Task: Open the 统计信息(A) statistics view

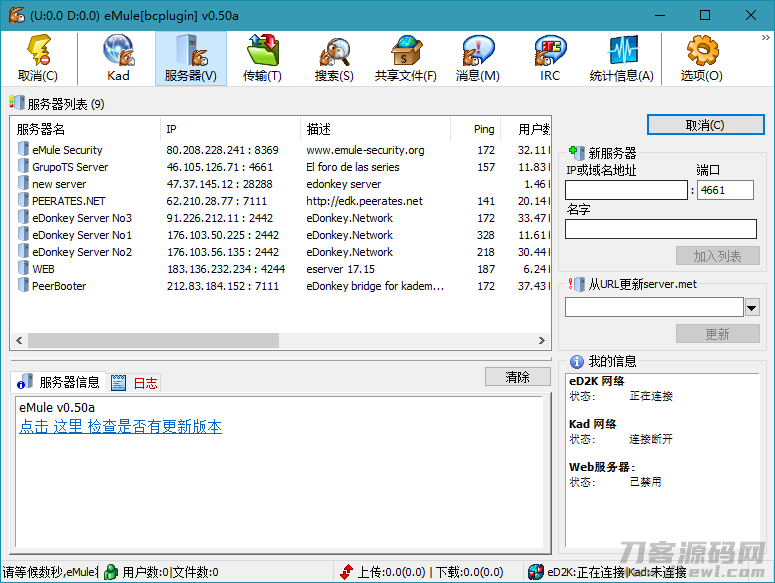Action: (x=621, y=58)
